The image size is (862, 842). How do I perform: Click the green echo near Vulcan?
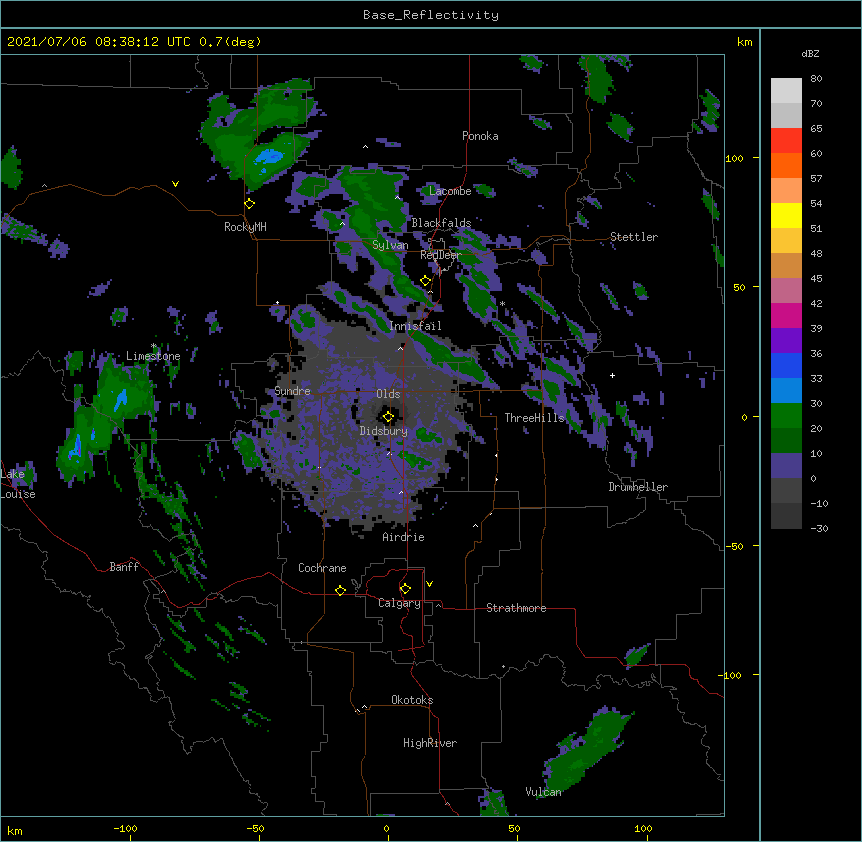(588, 750)
